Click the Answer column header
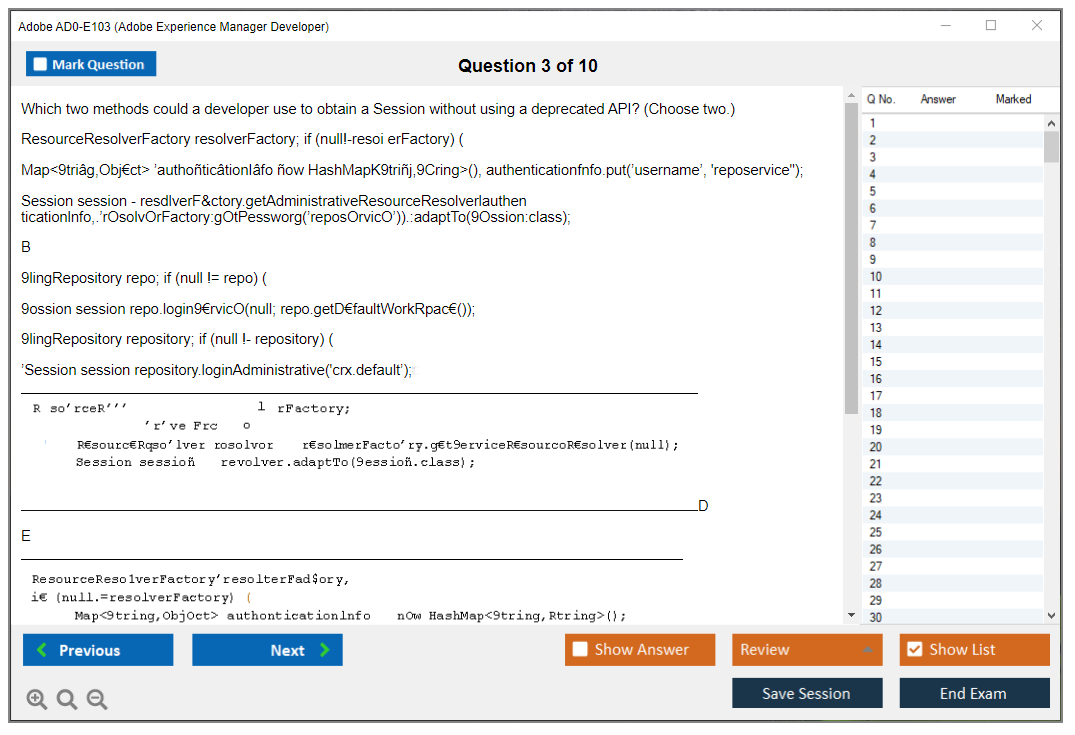1075x735 pixels. (x=938, y=99)
